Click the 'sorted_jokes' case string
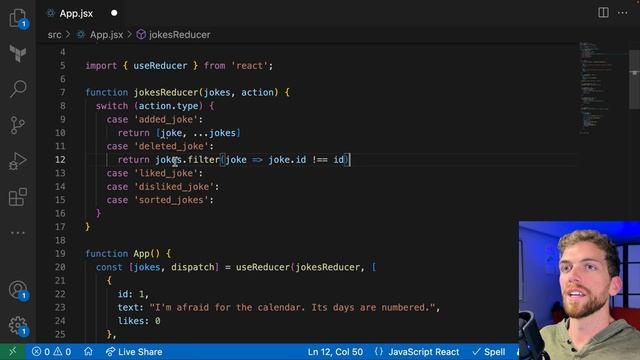This screenshot has height=360, width=640. (171, 200)
